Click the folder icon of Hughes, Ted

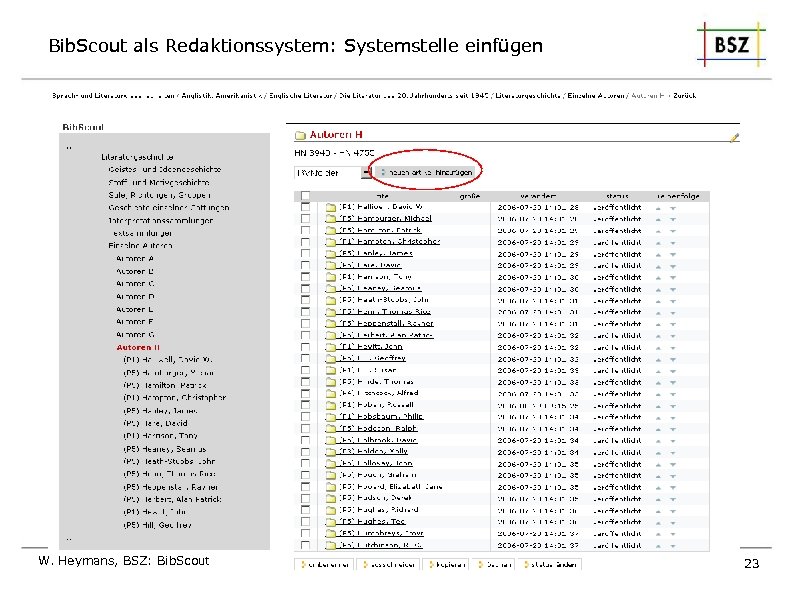click(x=331, y=522)
